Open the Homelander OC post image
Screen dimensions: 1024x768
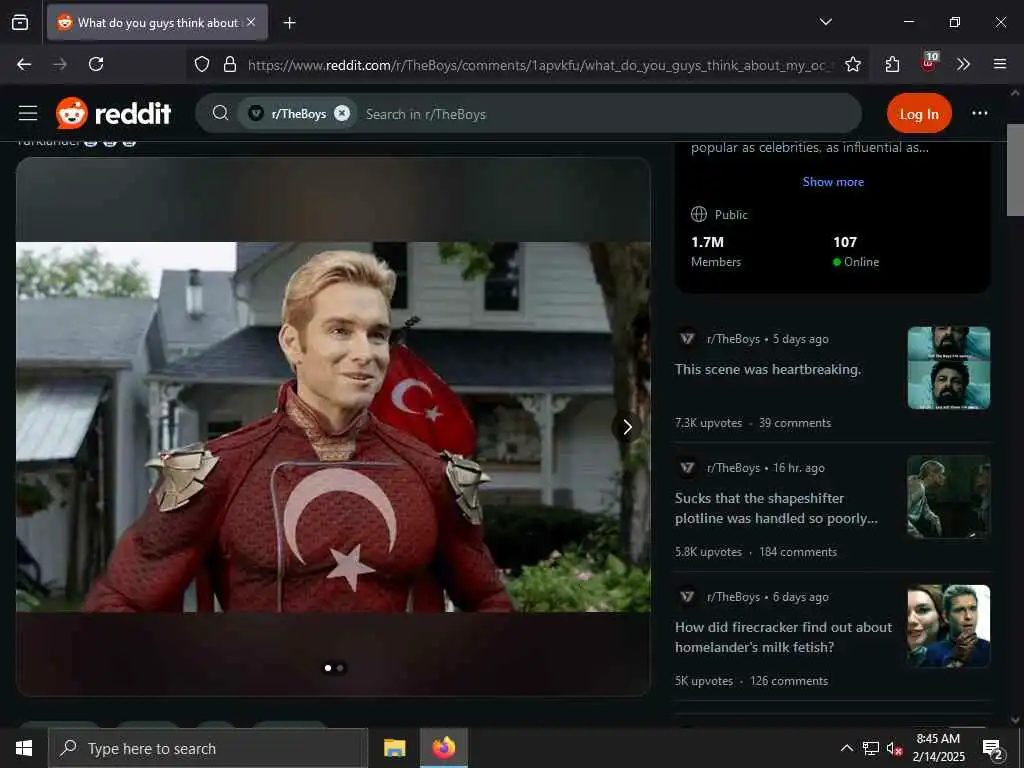tap(333, 426)
